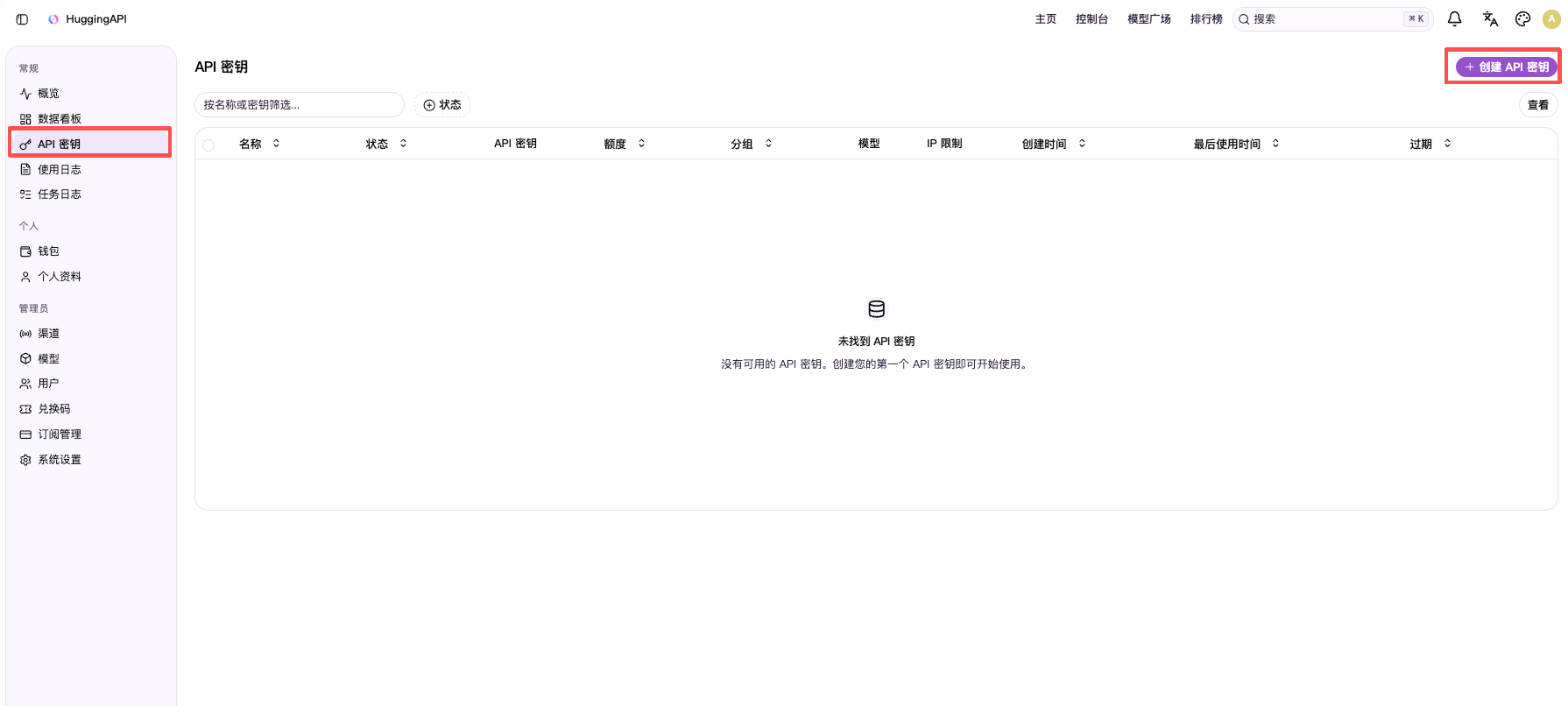This screenshot has width=1568, height=706.
Task: Click the 使用日志 document icon
Action: point(25,170)
